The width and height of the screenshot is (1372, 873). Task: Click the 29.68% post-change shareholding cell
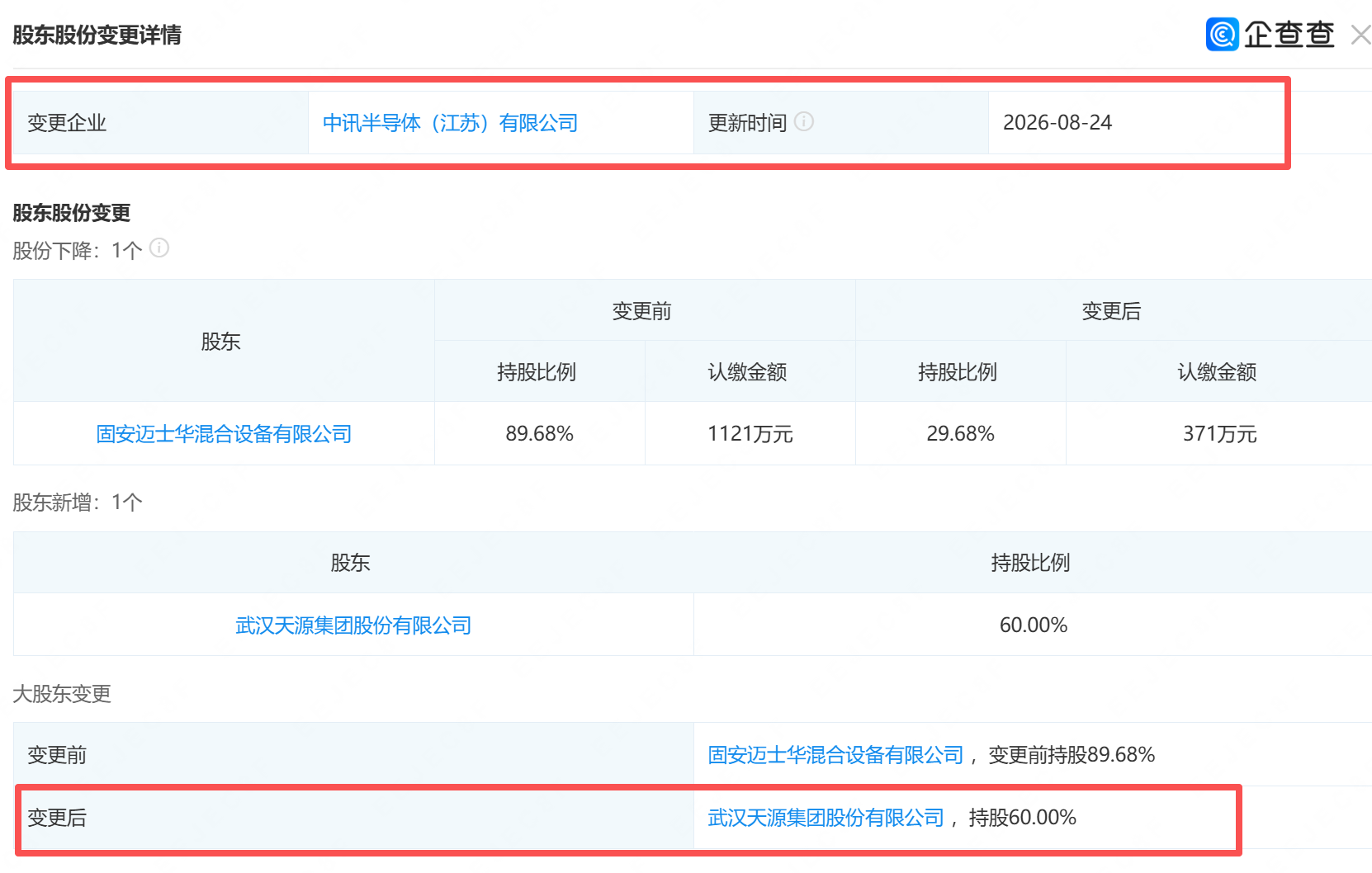[961, 434]
